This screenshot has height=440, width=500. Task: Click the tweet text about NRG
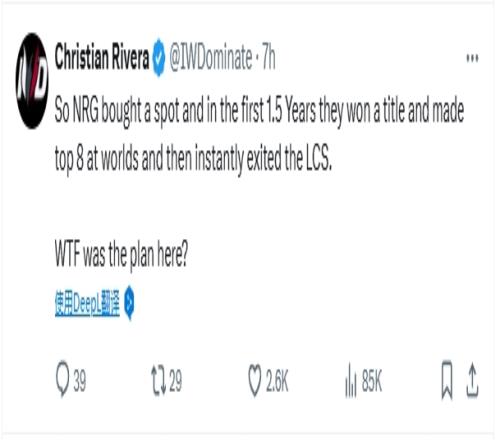(x=259, y=135)
